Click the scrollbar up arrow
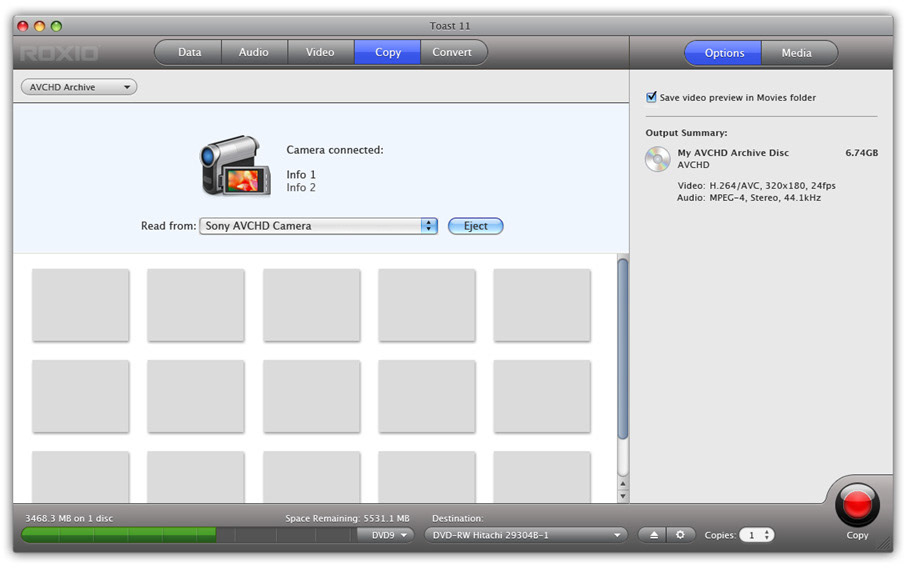 click(x=623, y=484)
